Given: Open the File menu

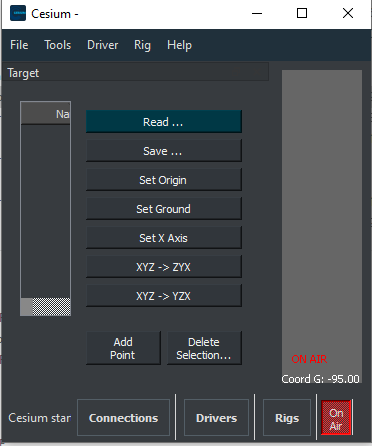Looking at the screenshot, I should pyautogui.click(x=19, y=45).
